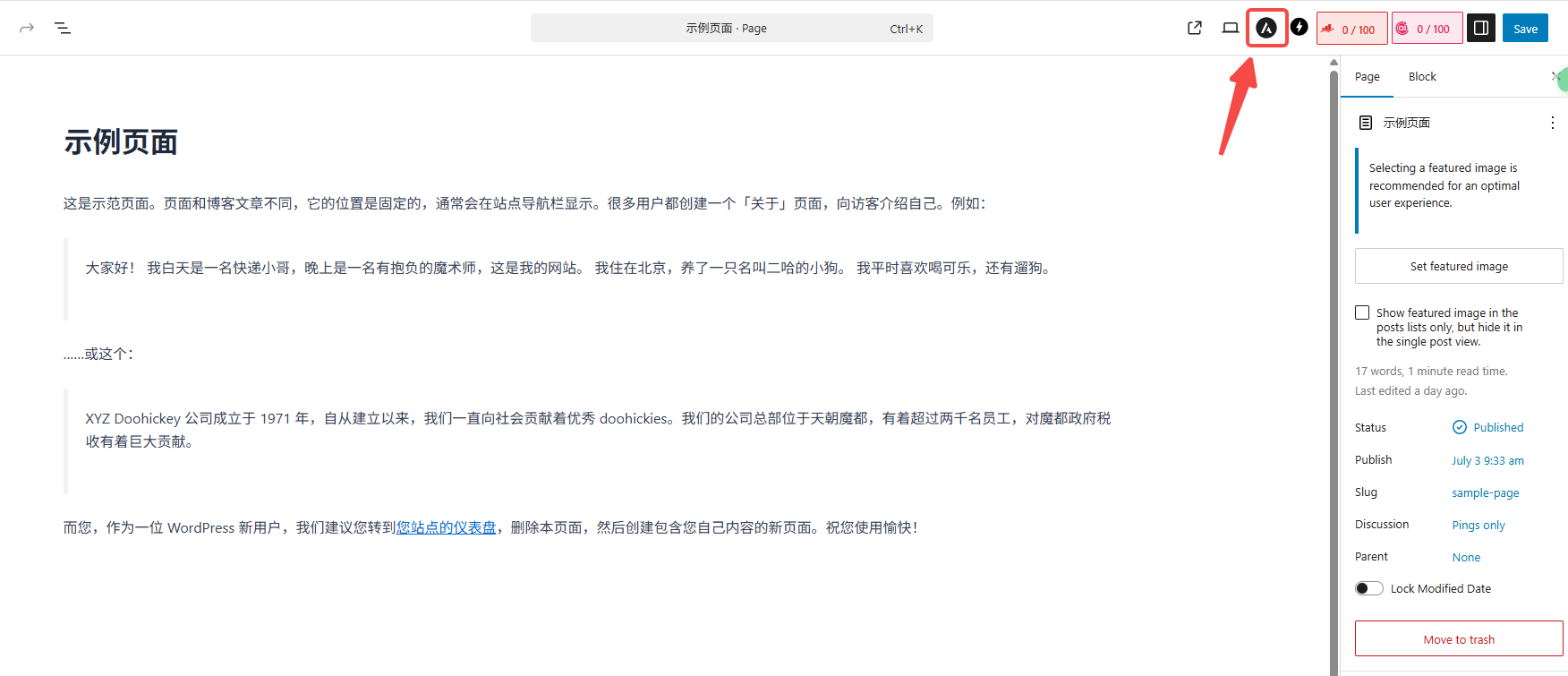
Task: Switch to the Block tab
Action: (x=1421, y=77)
